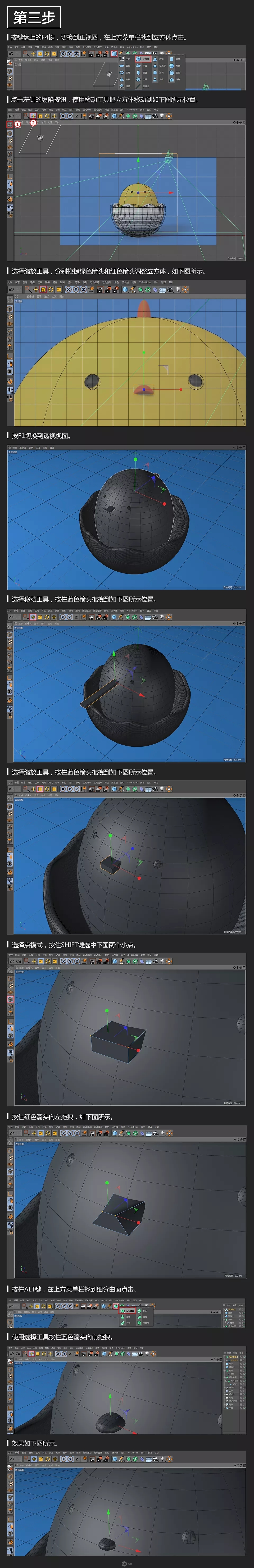254x1568 pixels.
Task: Click the caption '按F1切换到透视视图。'
Action: 42,436
